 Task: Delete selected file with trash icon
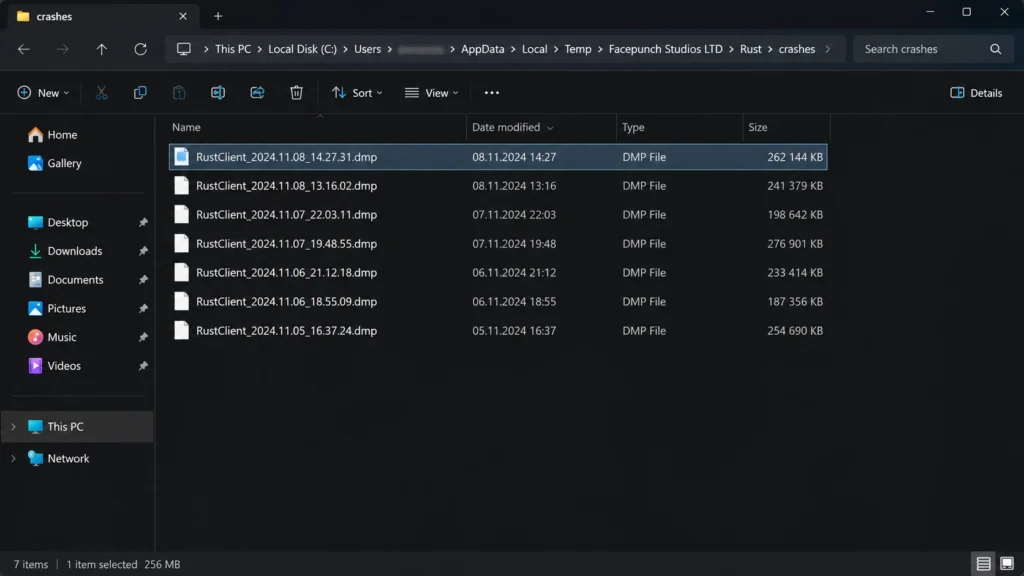tap(296, 93)
